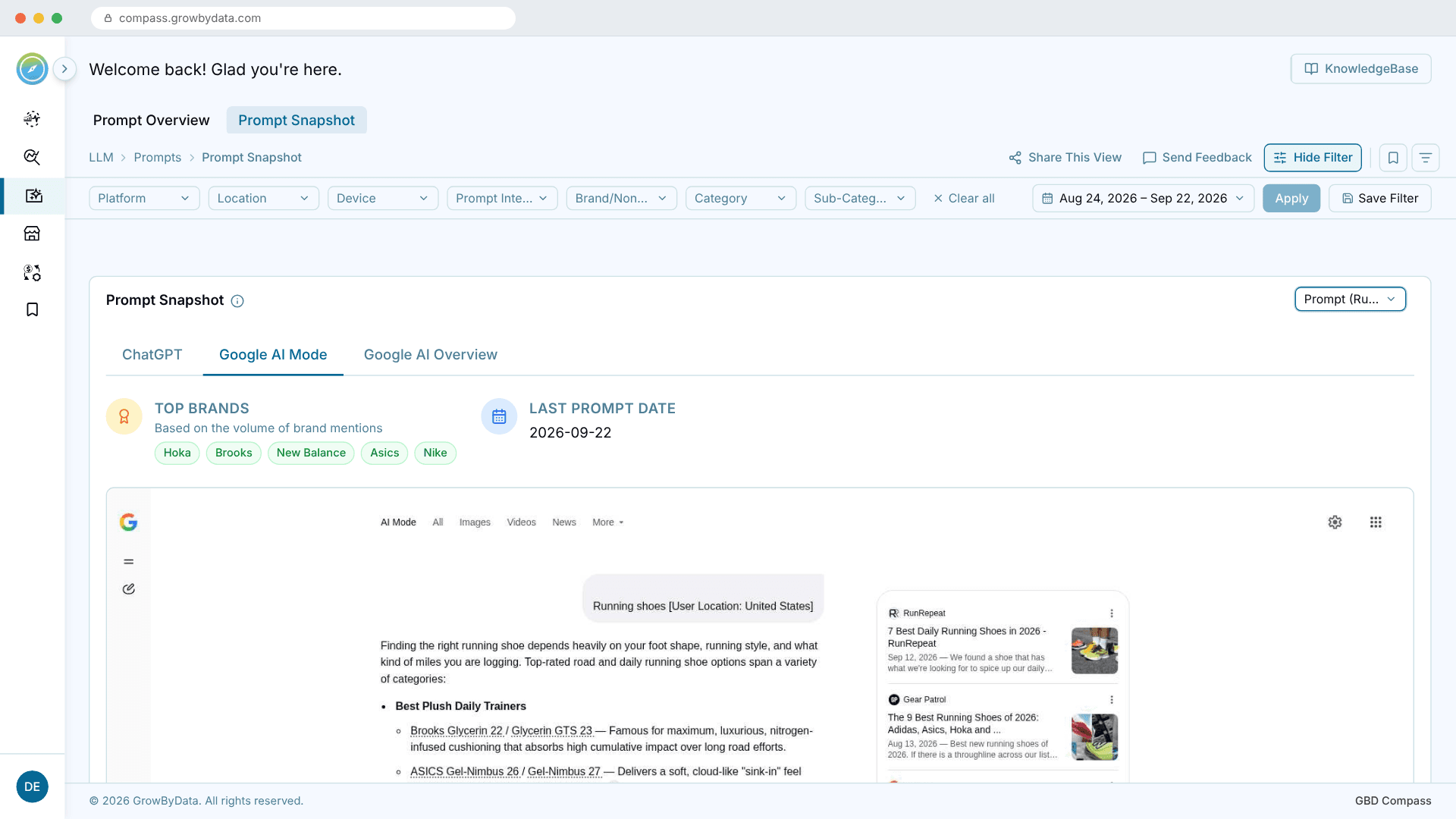Open the Location filter dropdown

263,198
